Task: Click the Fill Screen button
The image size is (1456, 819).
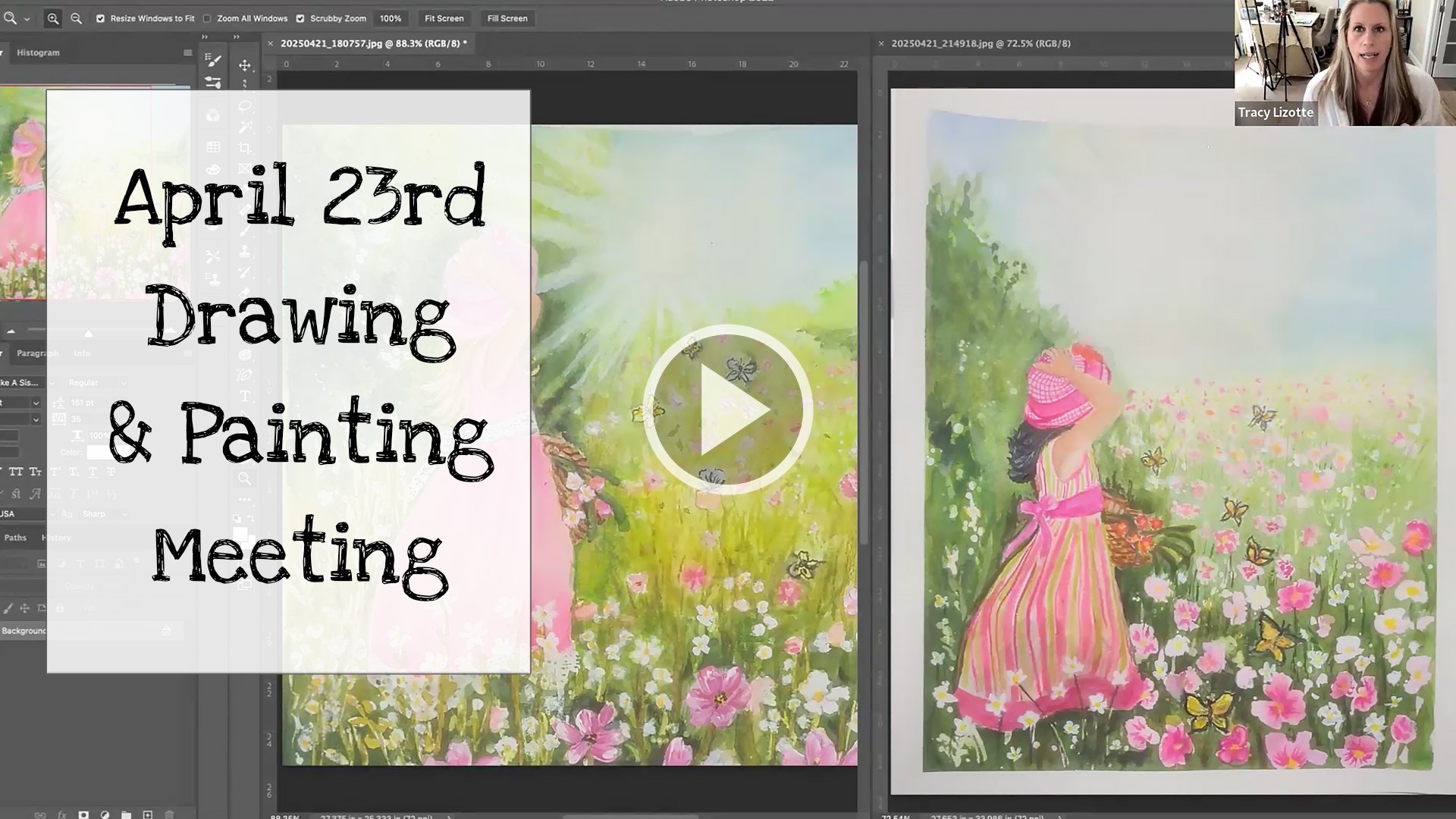Action: [x=507, y=18]
